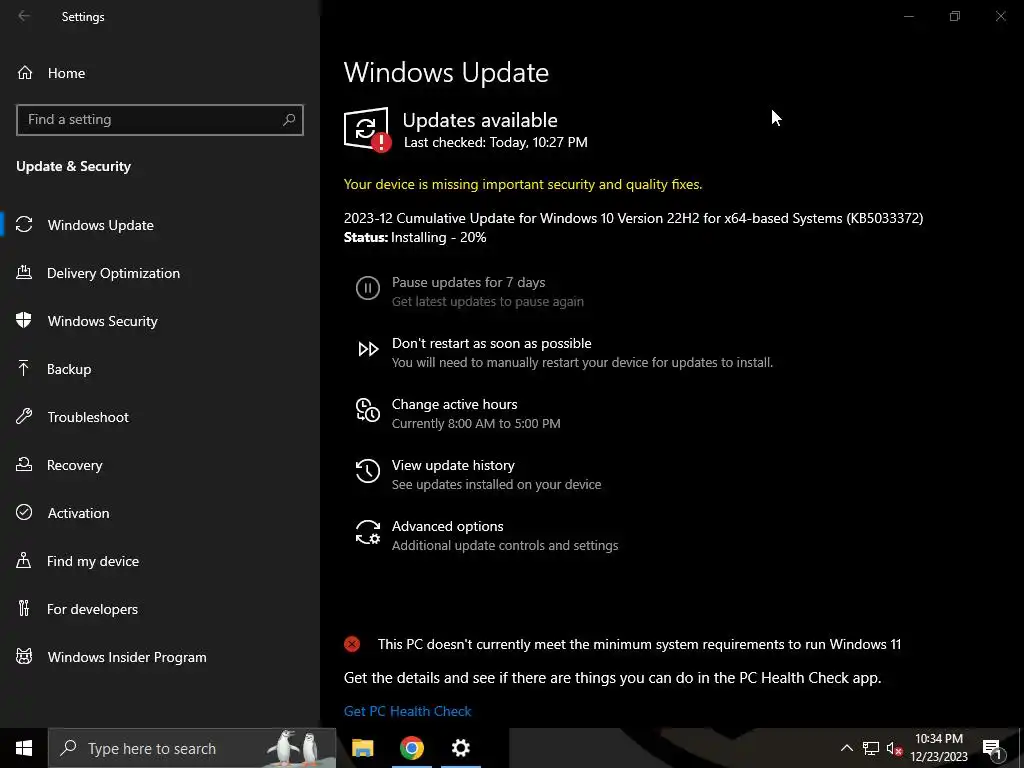Show hidden tray icons chevron
Screen dimensions: 1024x768
(x=846, y=748)
